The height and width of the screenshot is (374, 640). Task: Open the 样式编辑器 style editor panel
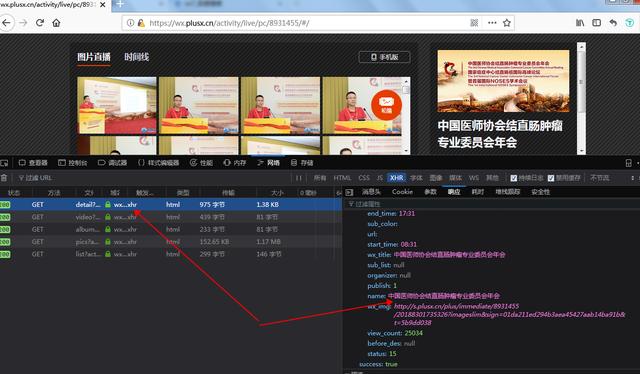(x=158, y=163)
